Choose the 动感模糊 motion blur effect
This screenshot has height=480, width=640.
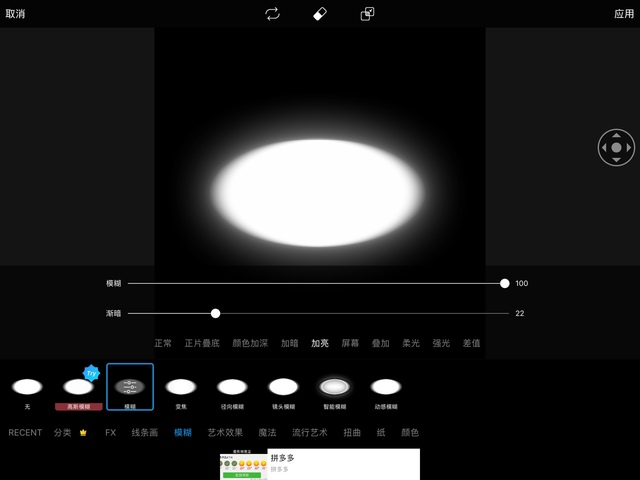click(x=385, y=387)
